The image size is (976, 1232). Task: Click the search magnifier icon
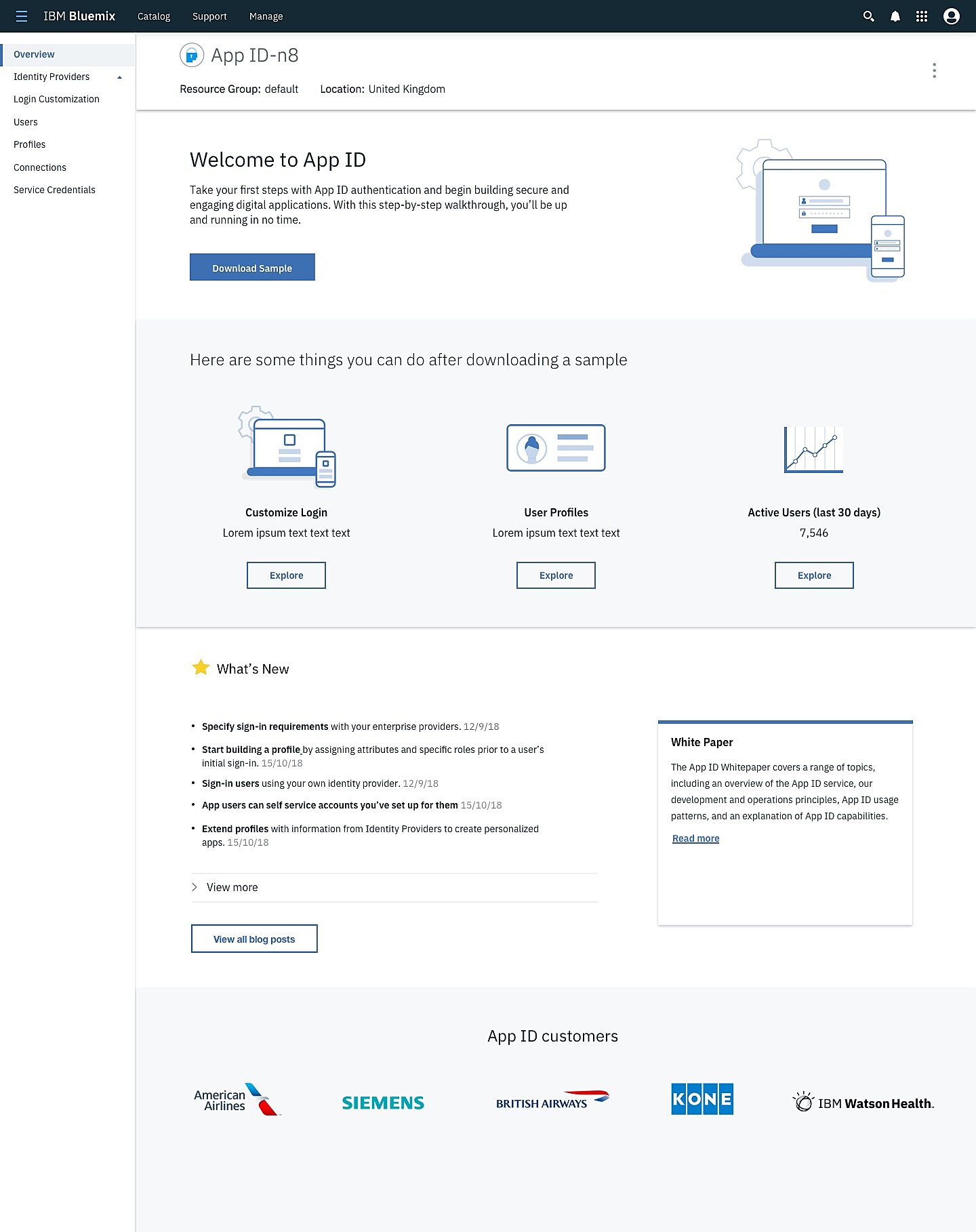point(868,16)
